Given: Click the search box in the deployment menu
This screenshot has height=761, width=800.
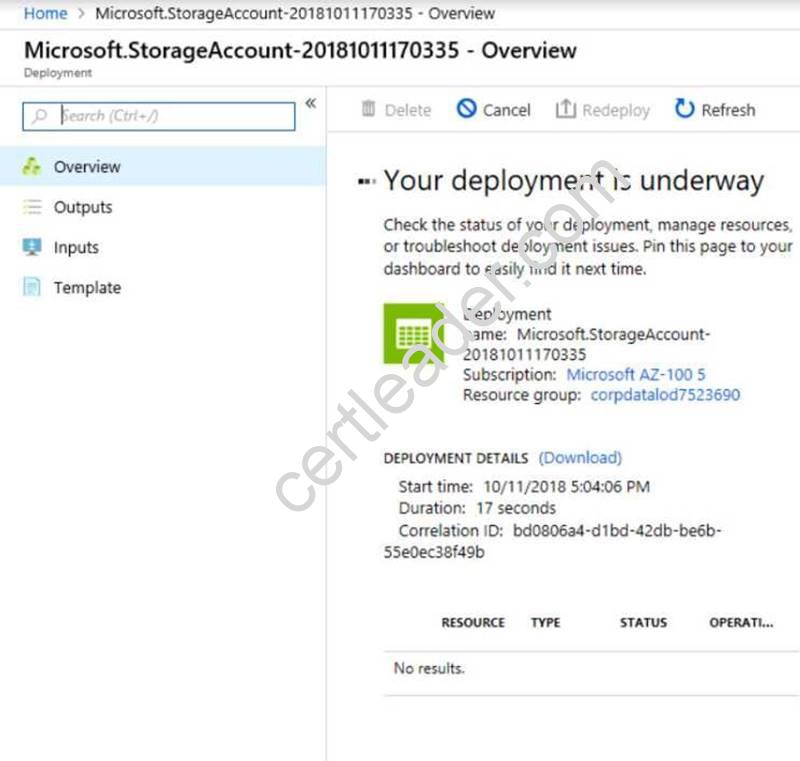Looking at the screenshot, I should tap(159, 116).
